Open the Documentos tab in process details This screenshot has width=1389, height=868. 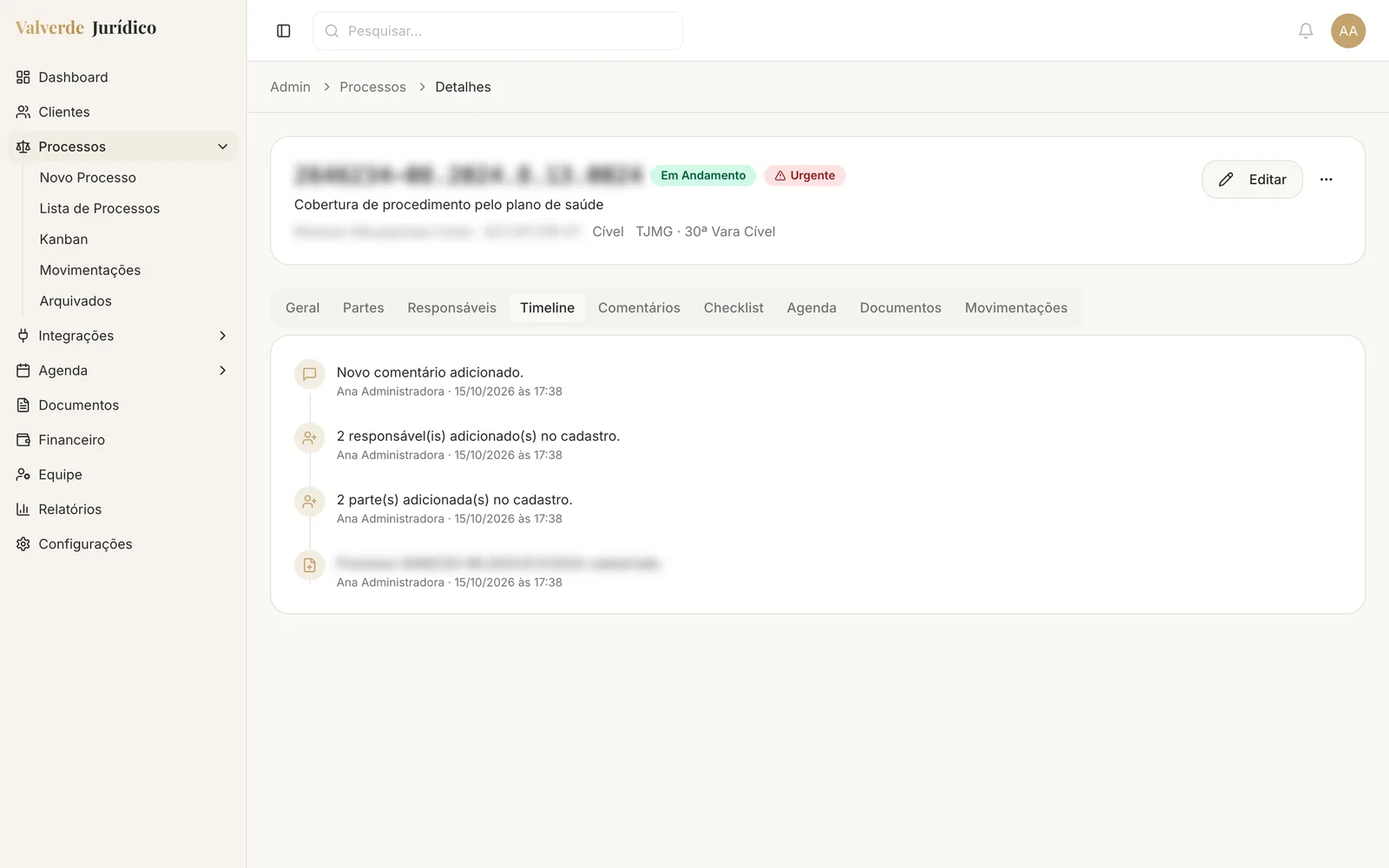[x=900, y=308]
